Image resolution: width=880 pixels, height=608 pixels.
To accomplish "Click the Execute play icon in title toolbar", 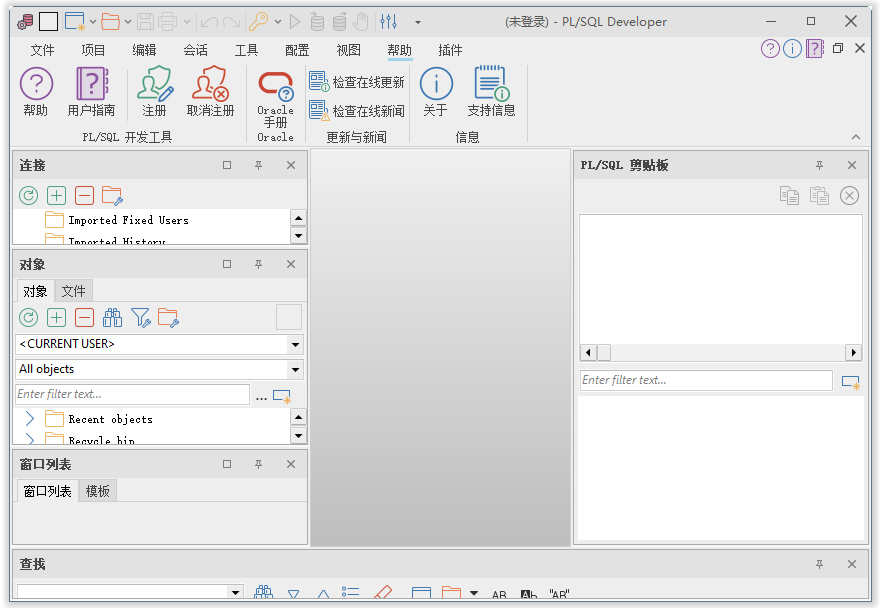I will point(295,22).
